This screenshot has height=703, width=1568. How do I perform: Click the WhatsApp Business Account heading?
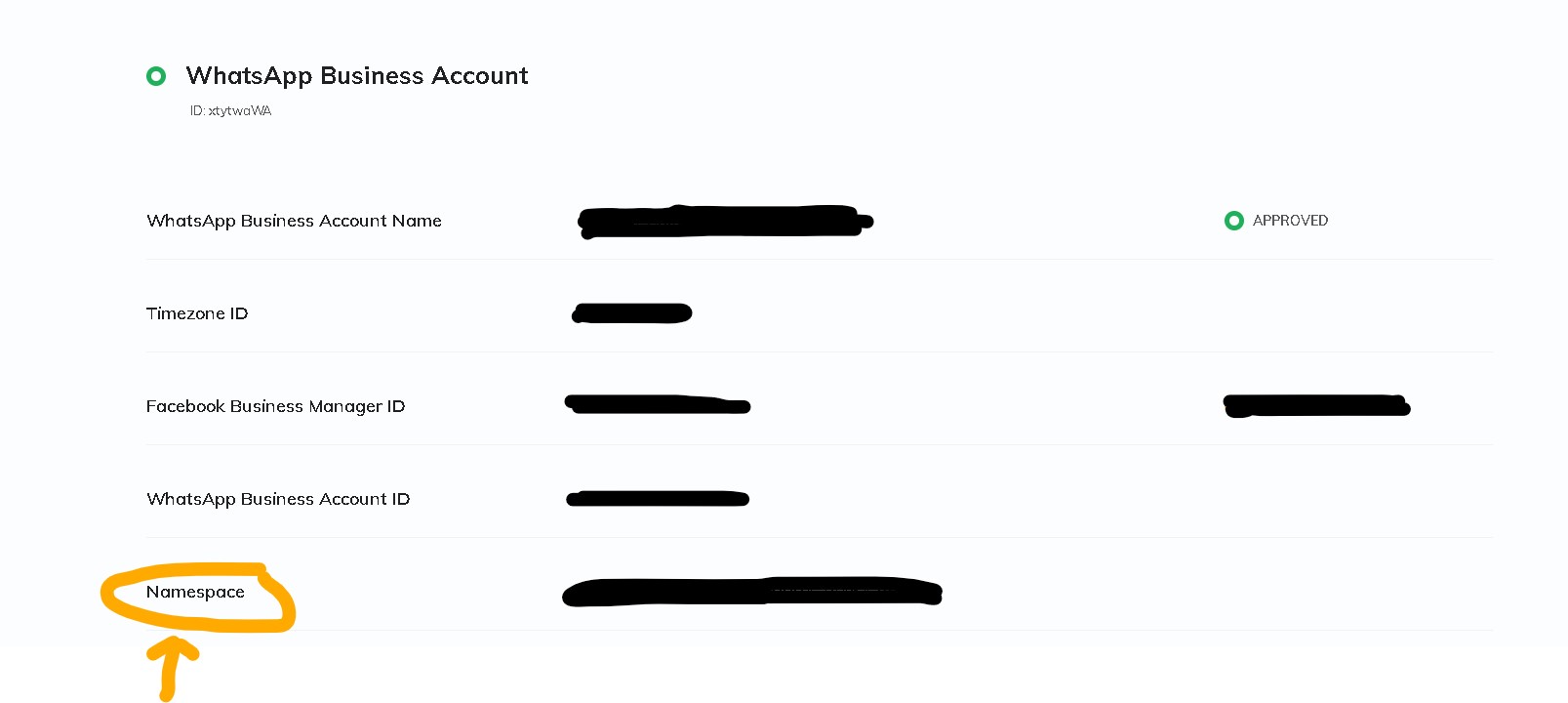click(357, 76)
